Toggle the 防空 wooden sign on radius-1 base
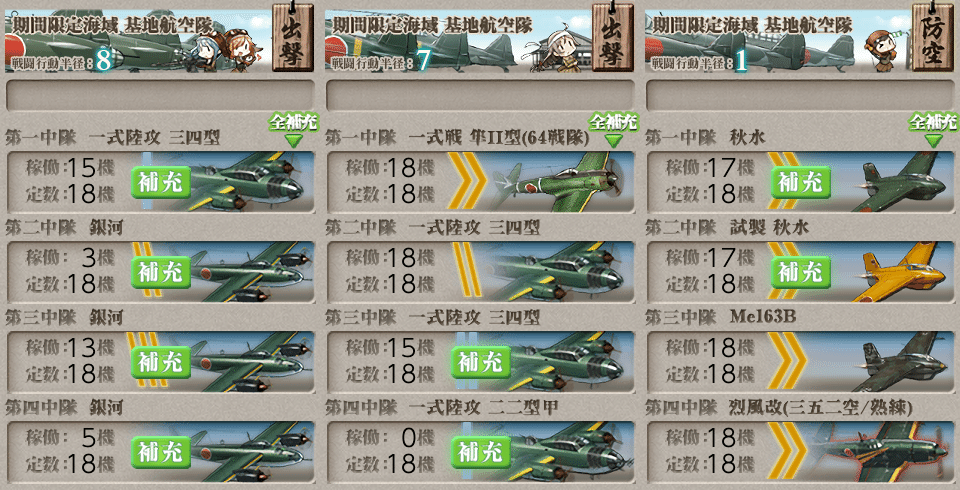 click(932, 37)
